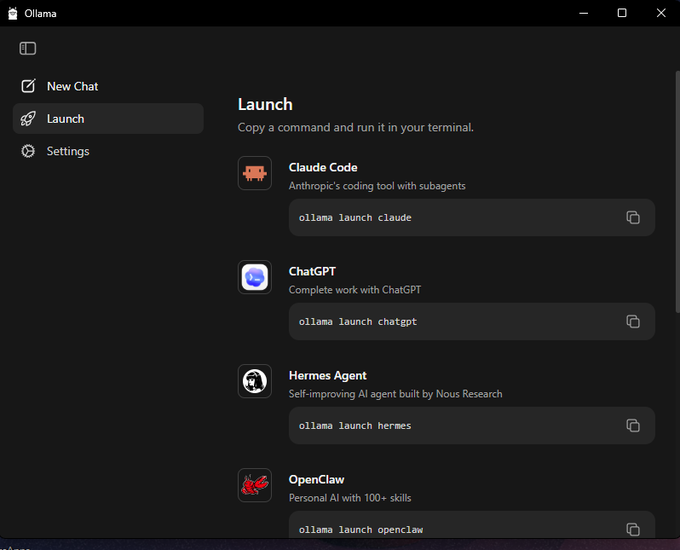
Task: Click the Claude Code app icon
Action: point(255,173)
